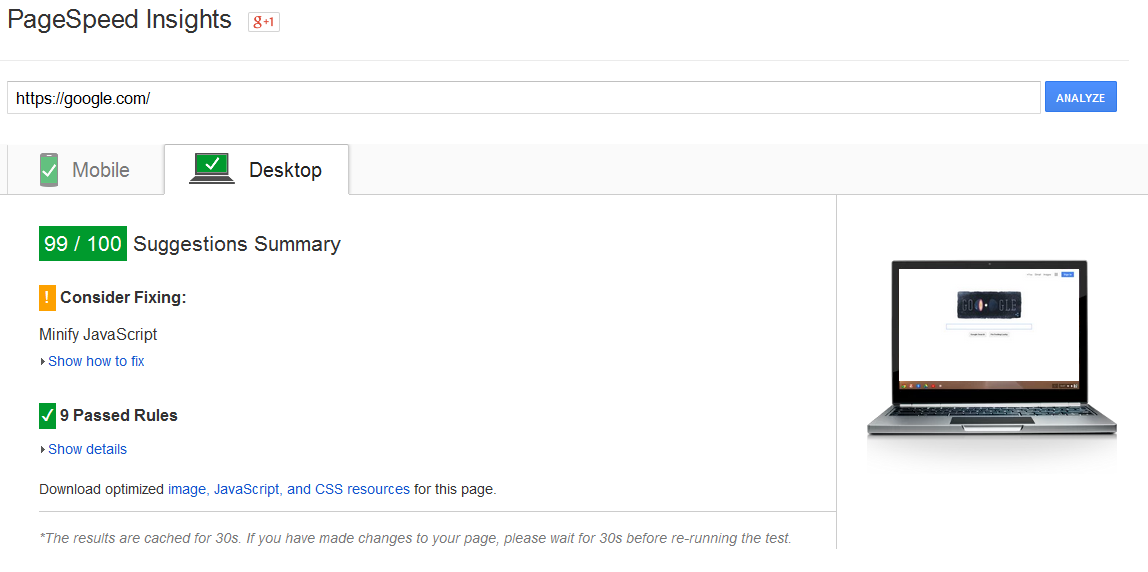Viewport: 1148px width, 572px height.
Task: Click the green checkmark beside Passed Rules
Action: click(x=47, y=415)
